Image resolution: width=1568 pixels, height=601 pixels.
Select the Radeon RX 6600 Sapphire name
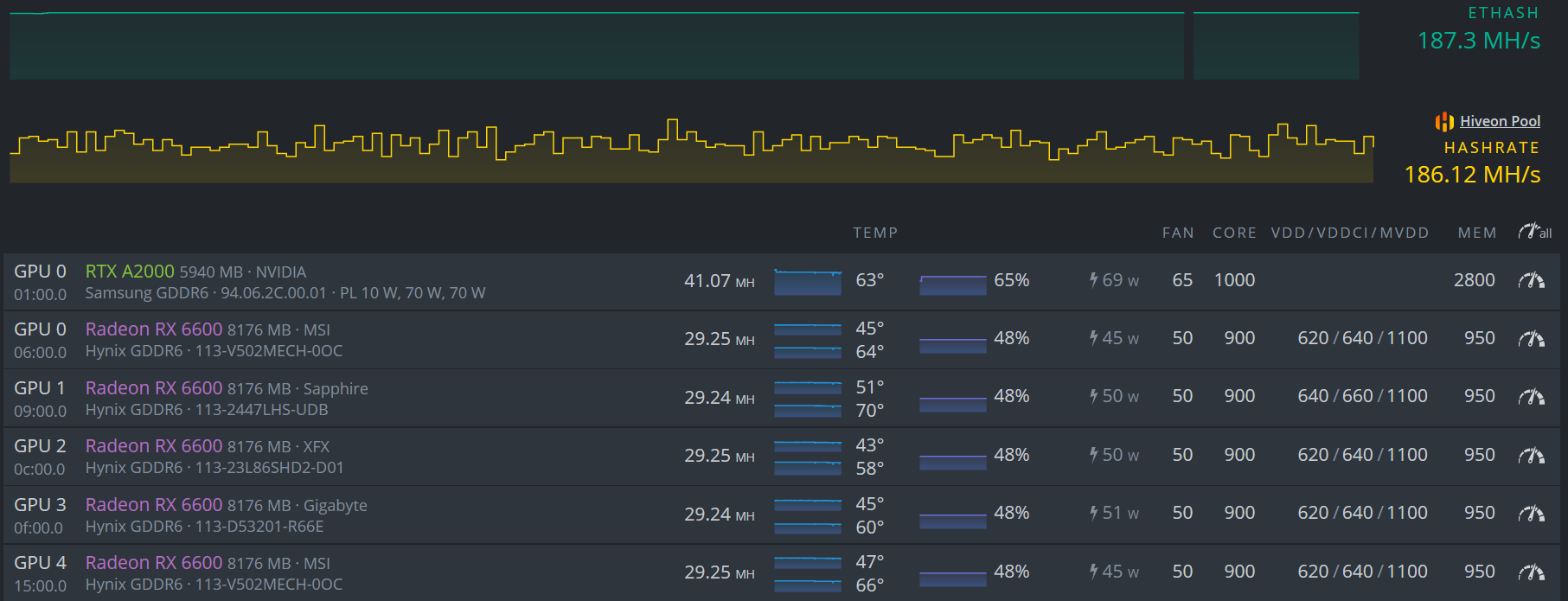coord(153,388)
